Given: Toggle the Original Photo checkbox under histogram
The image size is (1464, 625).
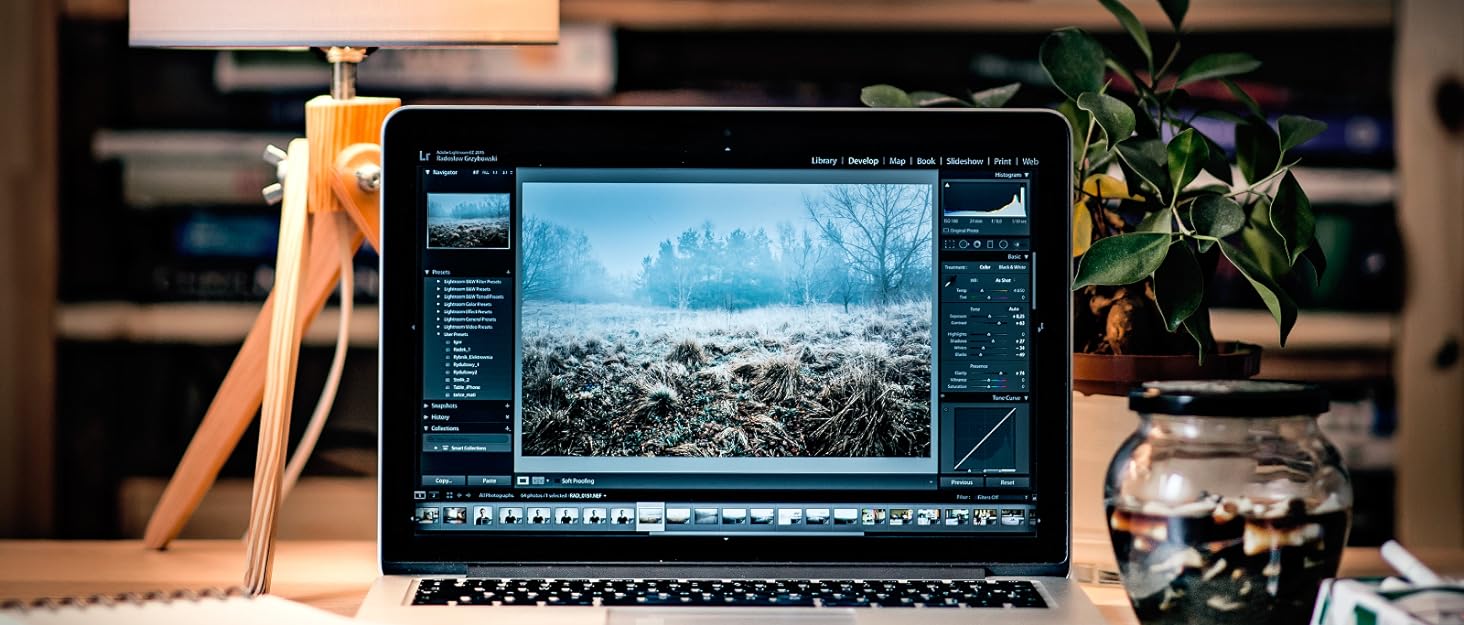Looking at the screenshot, I should click(x=946, y=230).
